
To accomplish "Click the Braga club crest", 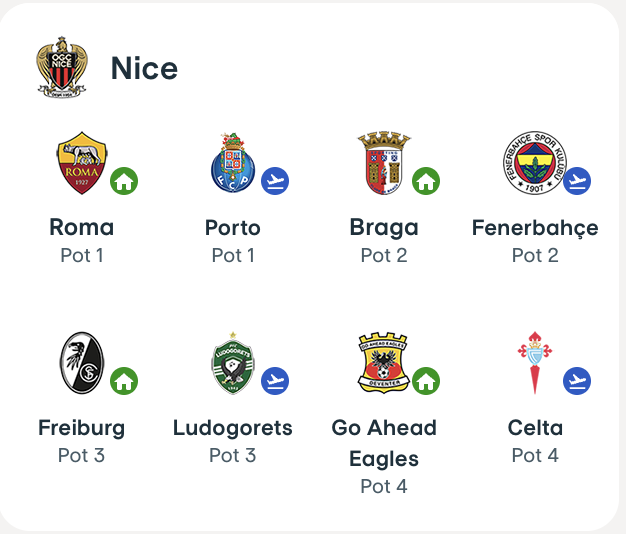I will tap(383, 163).
